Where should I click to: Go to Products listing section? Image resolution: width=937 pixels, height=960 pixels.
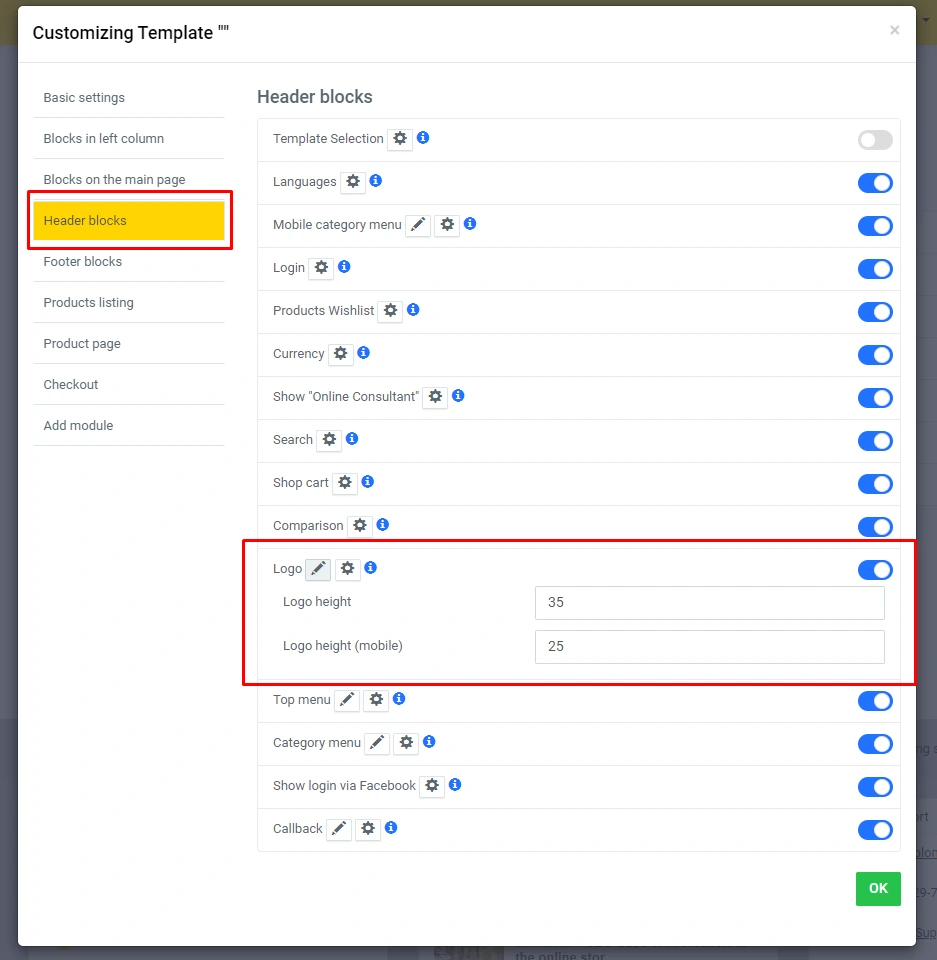pos(88,303)
